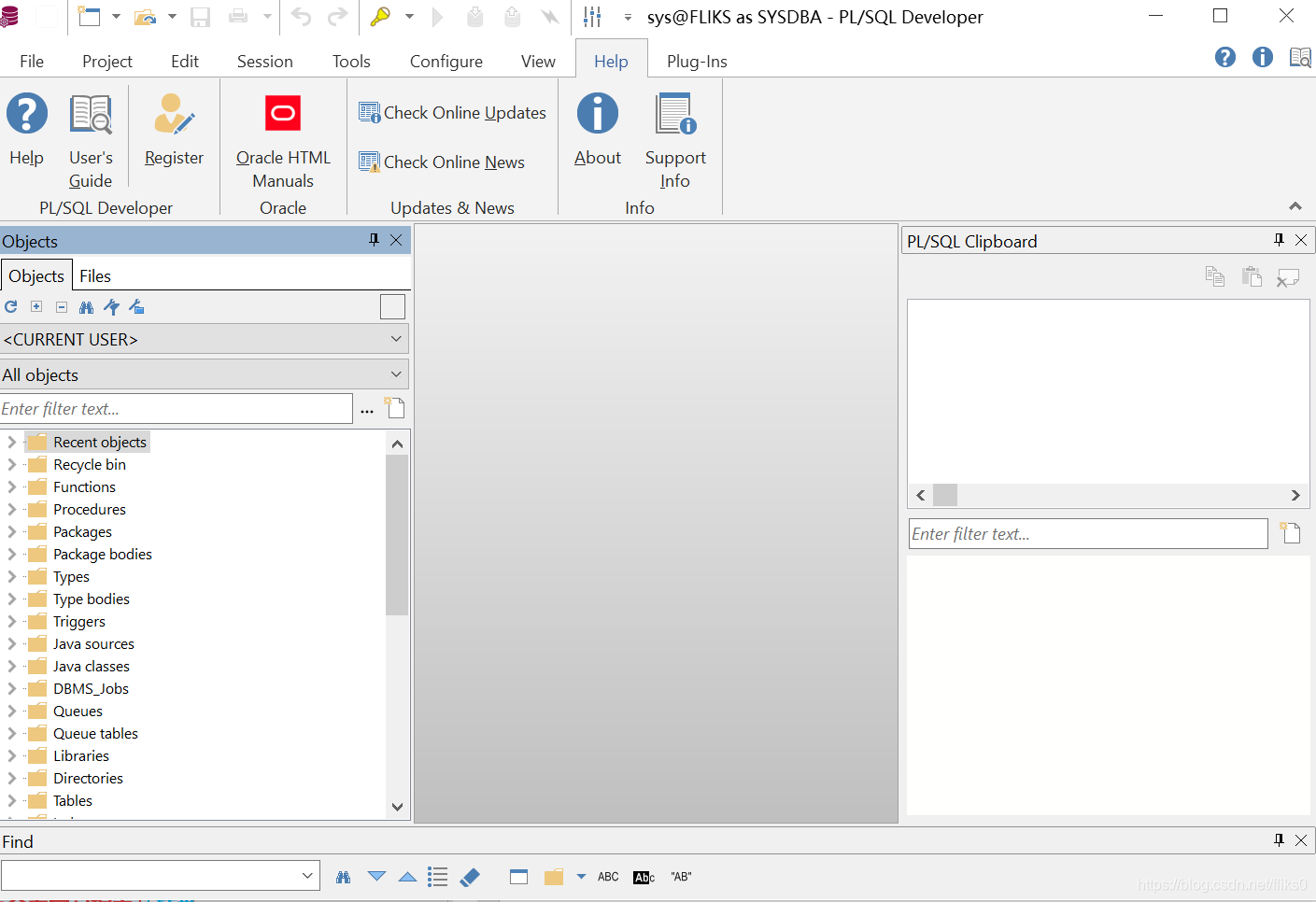Image resolution: width=1316 pixels, height=902 pixels.
Task: Click the delete item icon in PL/SQL Clipboard
Action: coord(1288,277)
